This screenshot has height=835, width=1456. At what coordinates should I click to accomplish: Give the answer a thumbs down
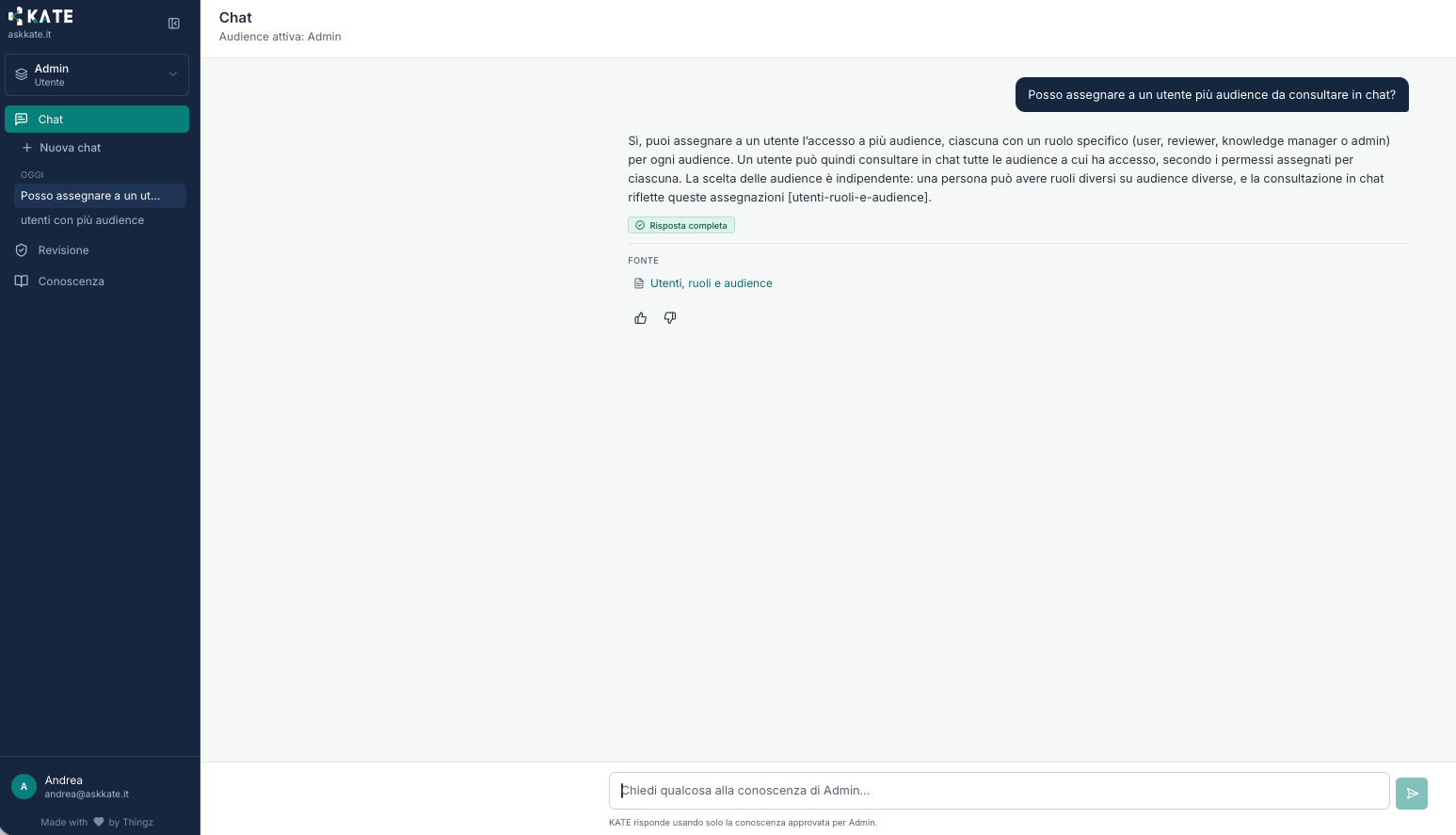pos(670,318)
